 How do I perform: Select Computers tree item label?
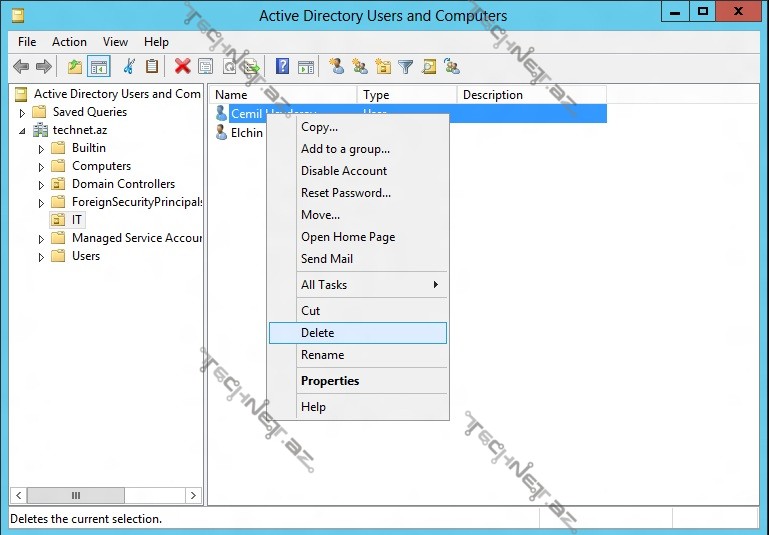[x=102, y=166]
